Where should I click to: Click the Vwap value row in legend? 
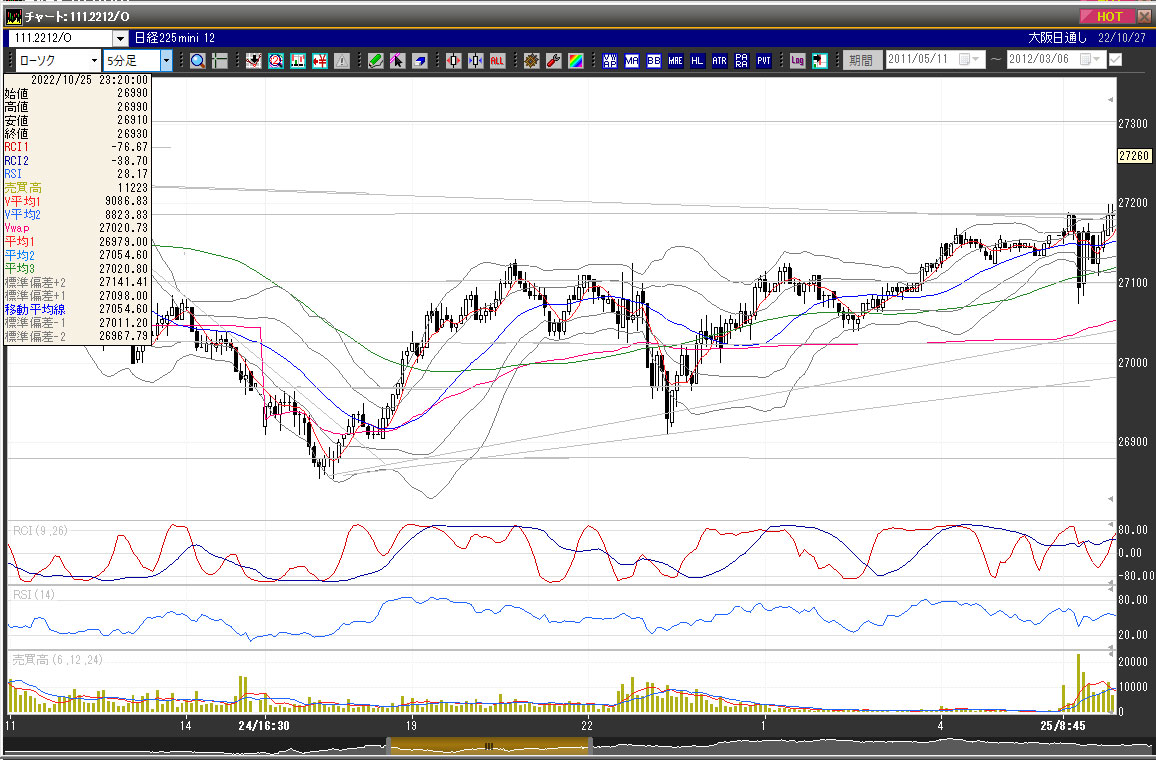tap(77, 228)
